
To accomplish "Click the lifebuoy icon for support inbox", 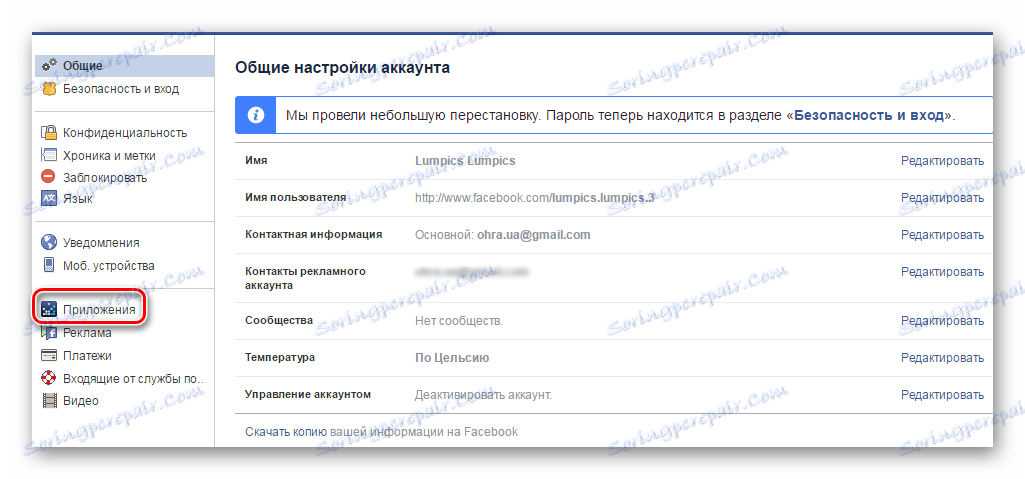I will [x=49, y=378].
